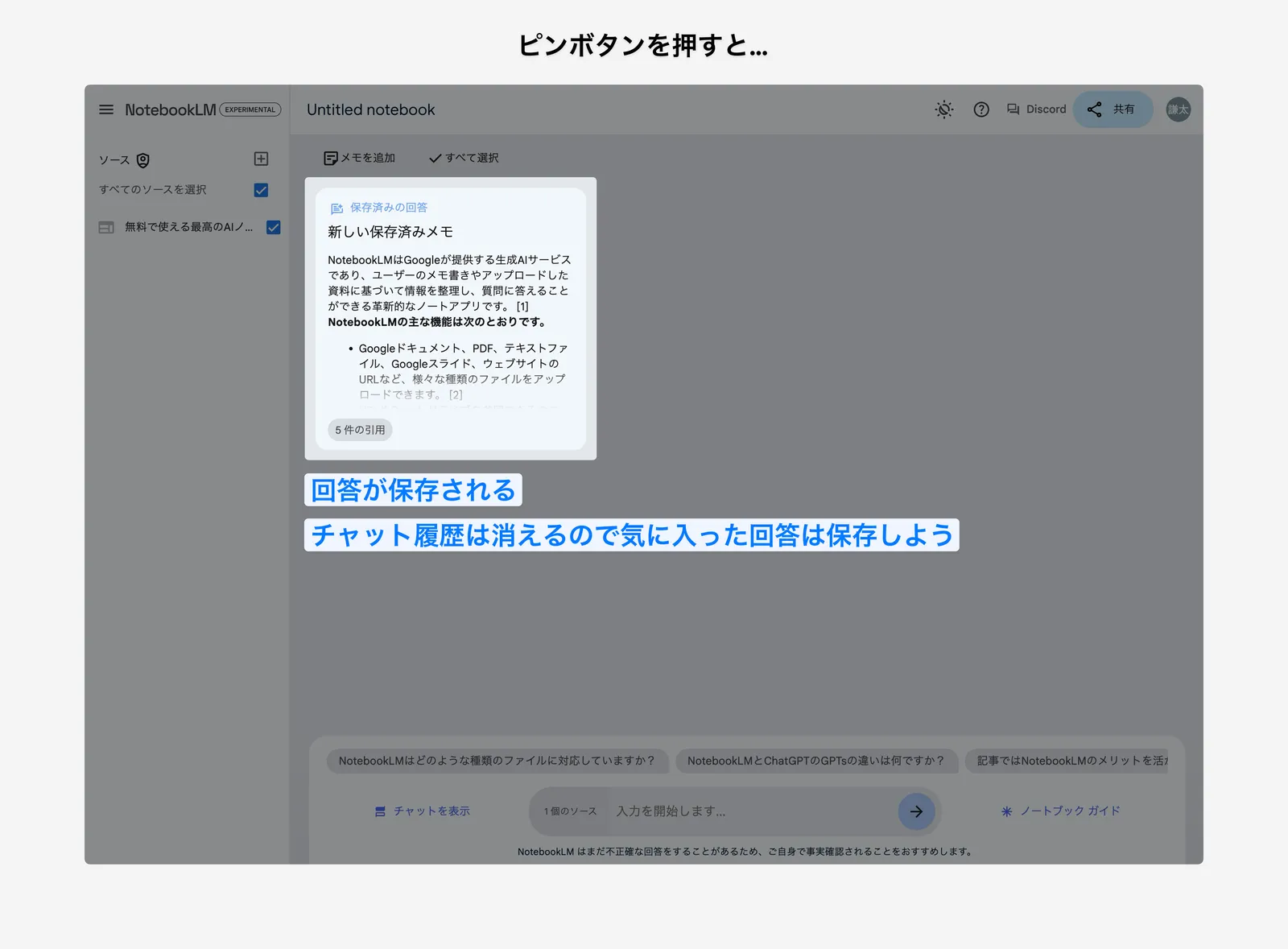Select suggestion NotebookLMとChatGPTのGPTsの違いは何ですか？
Image resolution: width=1288 pixels, height=949 pixels.
[x=816, y=761]
